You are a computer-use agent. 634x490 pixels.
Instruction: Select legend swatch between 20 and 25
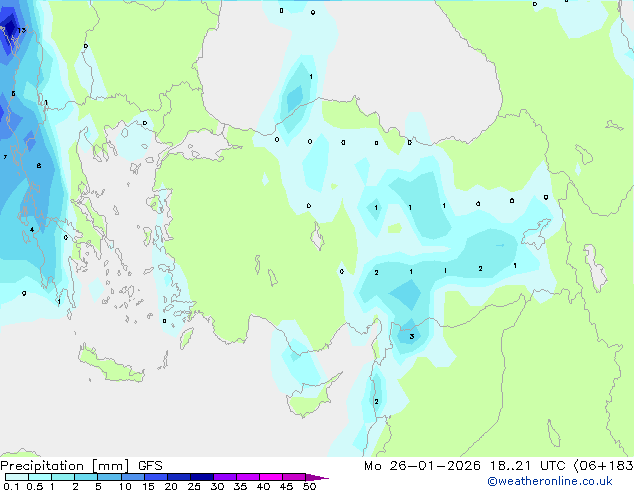(x=178, y=477)
